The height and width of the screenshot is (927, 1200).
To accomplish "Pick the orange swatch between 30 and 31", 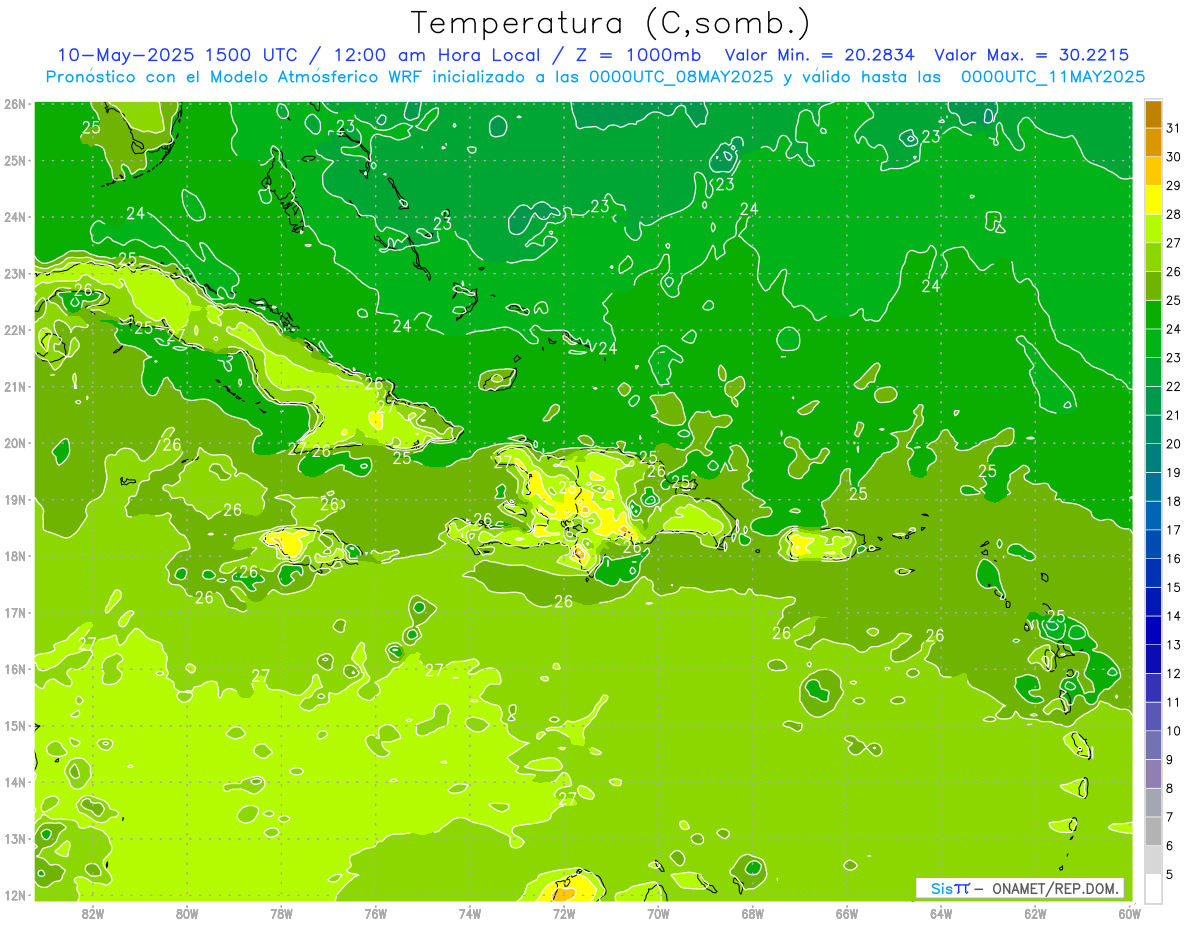I will click(1153, 142).
